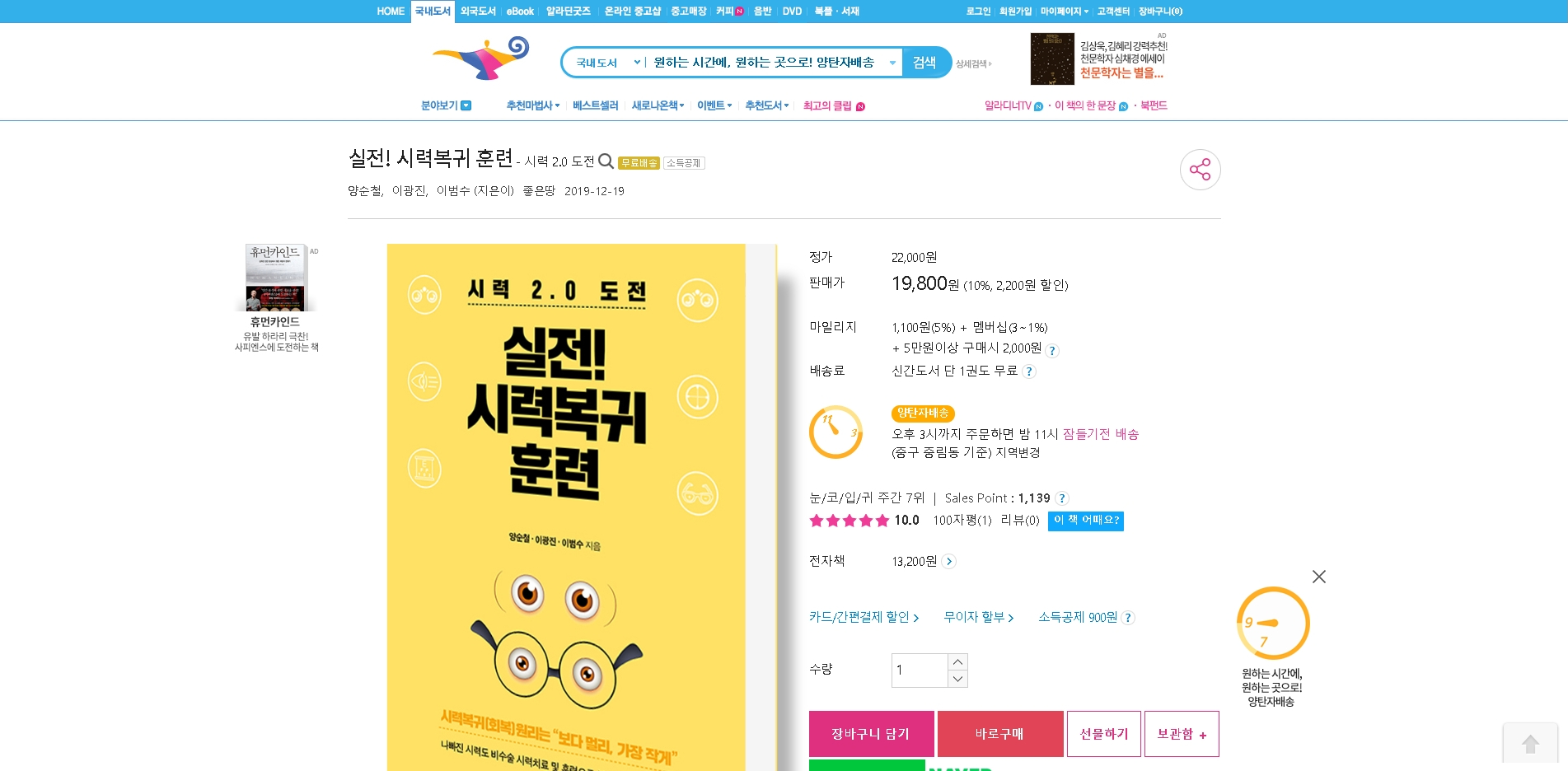Click the quantity input field

pos(920,671)
